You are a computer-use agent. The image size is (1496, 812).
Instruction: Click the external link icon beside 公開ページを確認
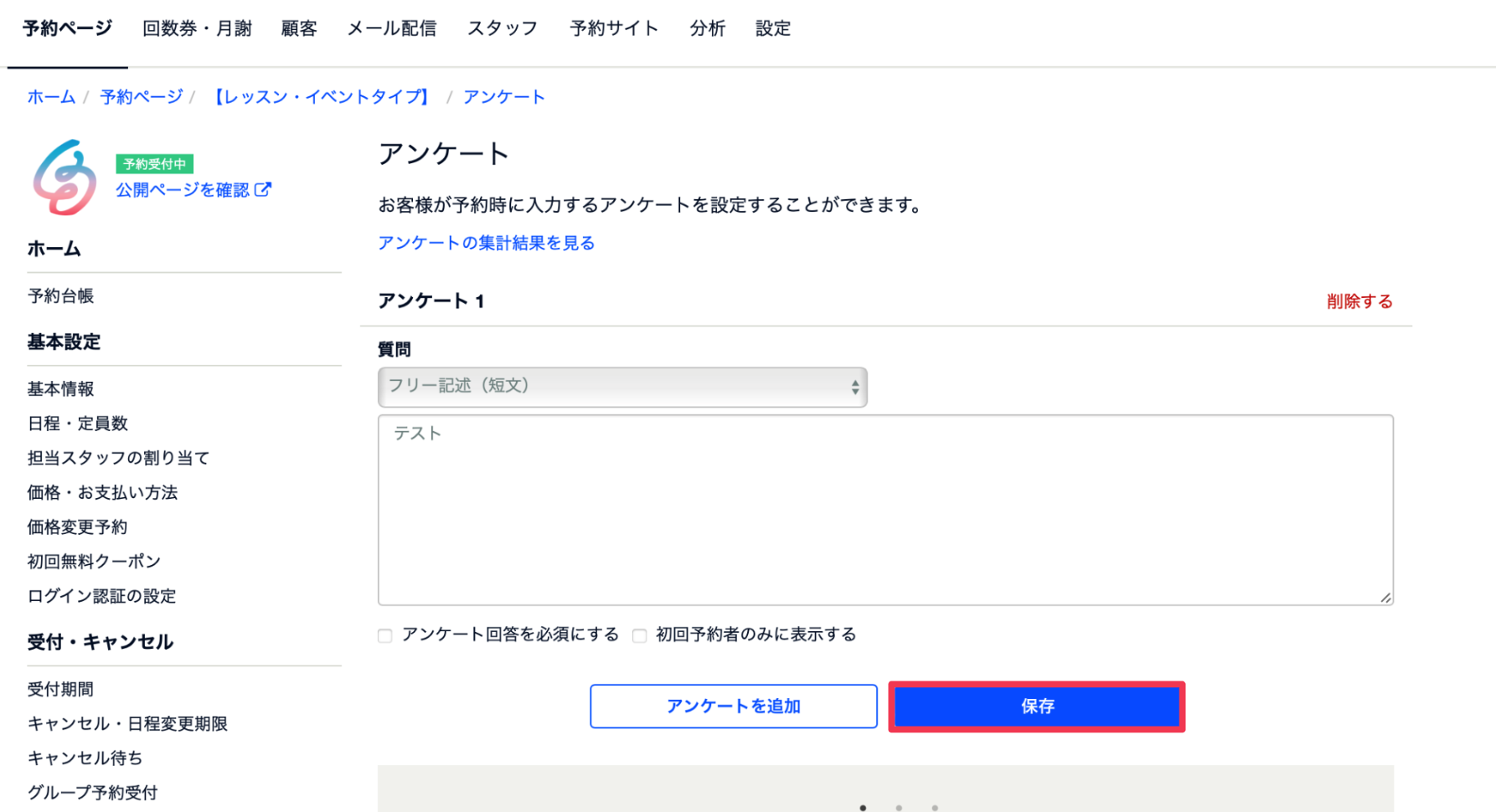pyautogui.click(x=263, y=190)
